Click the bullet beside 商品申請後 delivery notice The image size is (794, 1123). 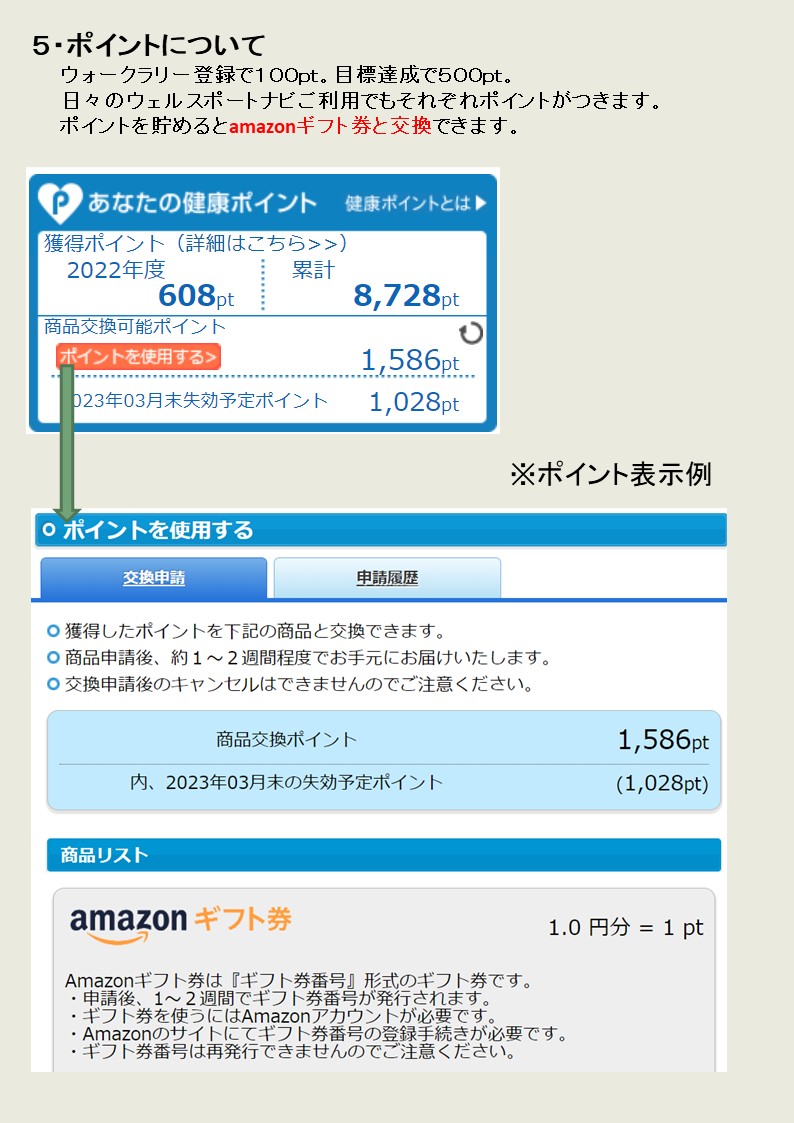(54, 658)
